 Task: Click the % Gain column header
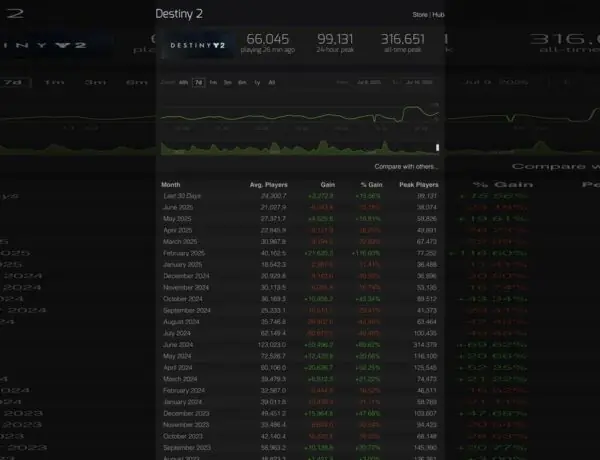pyautogui.click(x=371, y=184)
